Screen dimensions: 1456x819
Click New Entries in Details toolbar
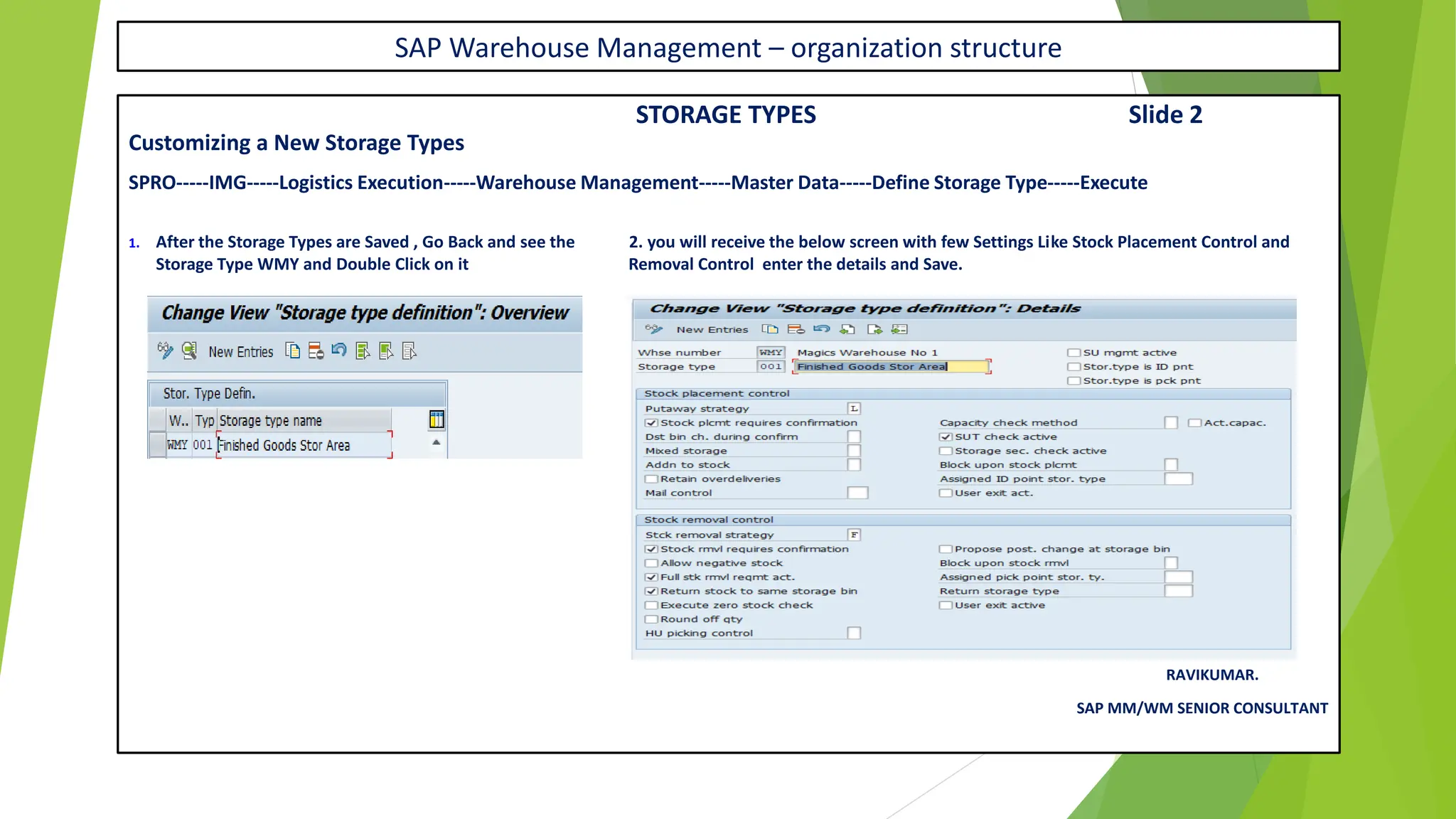(712, 330)
